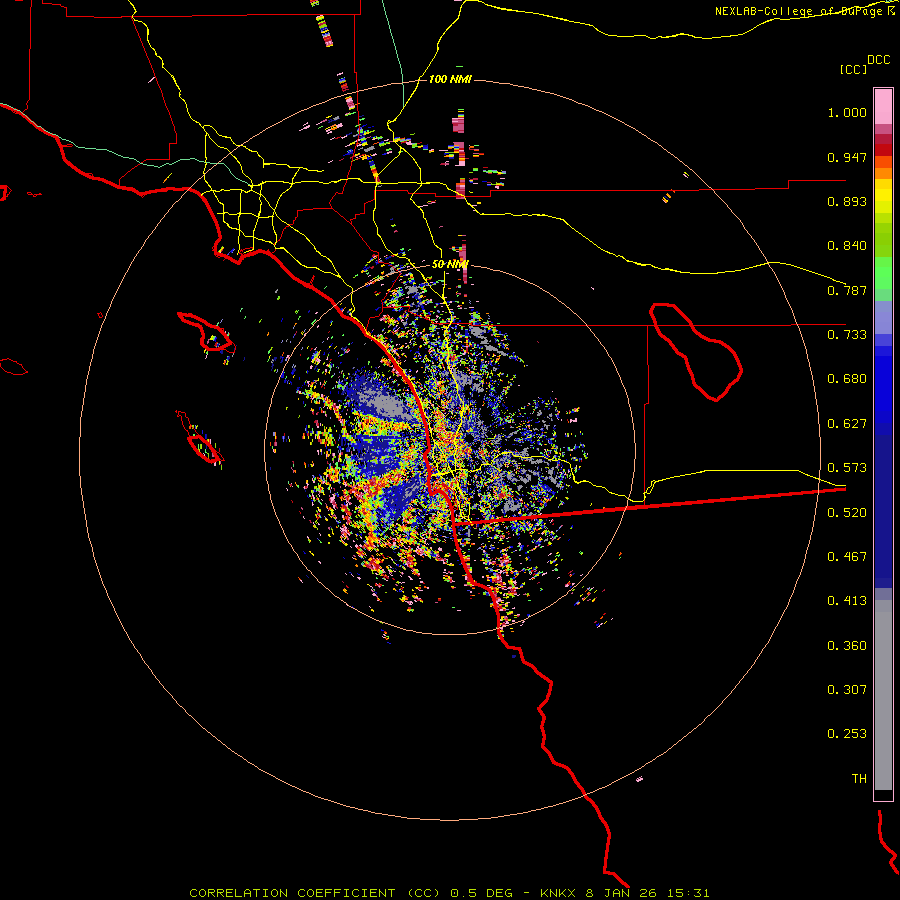Click the DCC product label
The image size is (900, 900).
click(x=878, y=60)
